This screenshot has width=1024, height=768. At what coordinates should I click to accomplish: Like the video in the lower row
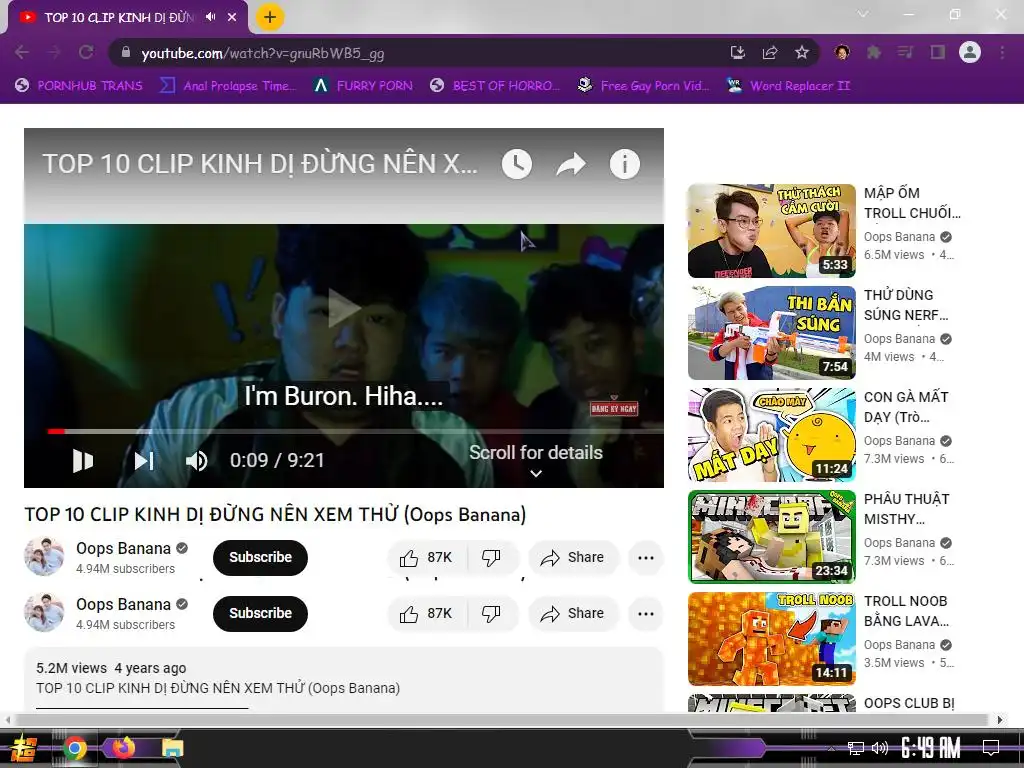[427, 613]
